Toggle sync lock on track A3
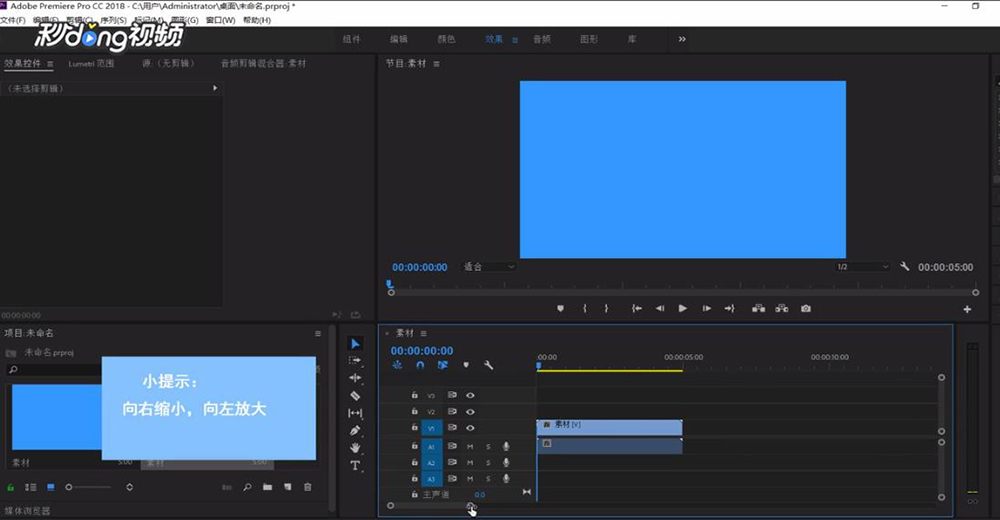 [x=452, y=479]
